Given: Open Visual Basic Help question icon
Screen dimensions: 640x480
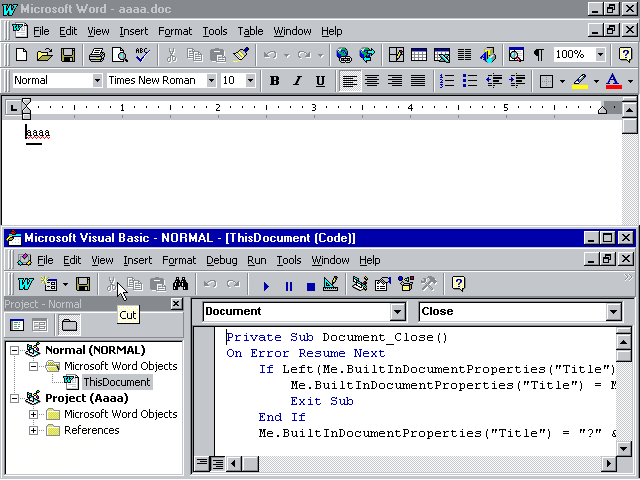Looking at the screenshot, I should (458, 284).
